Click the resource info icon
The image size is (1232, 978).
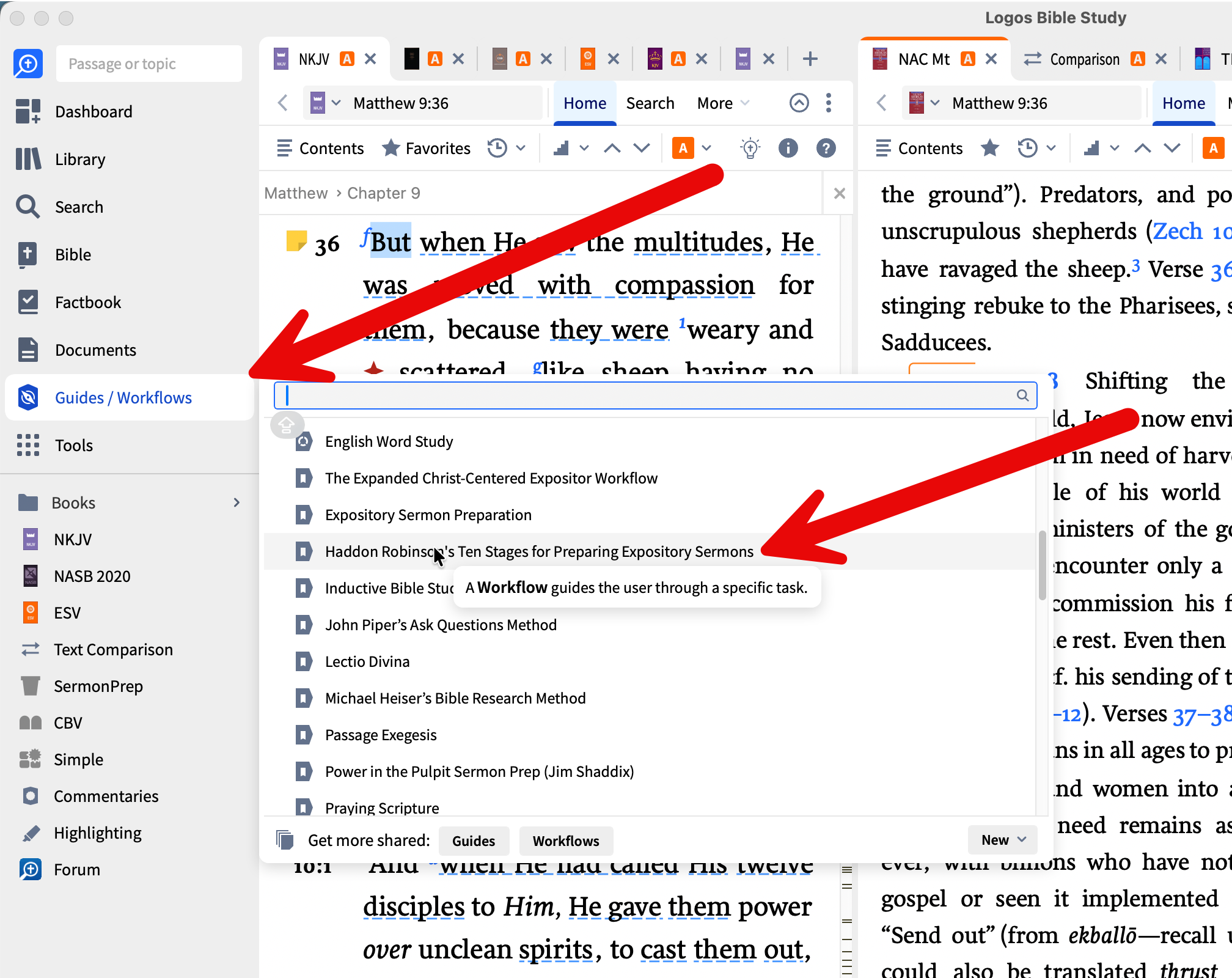pyautogui.click(x=788, y=148)
